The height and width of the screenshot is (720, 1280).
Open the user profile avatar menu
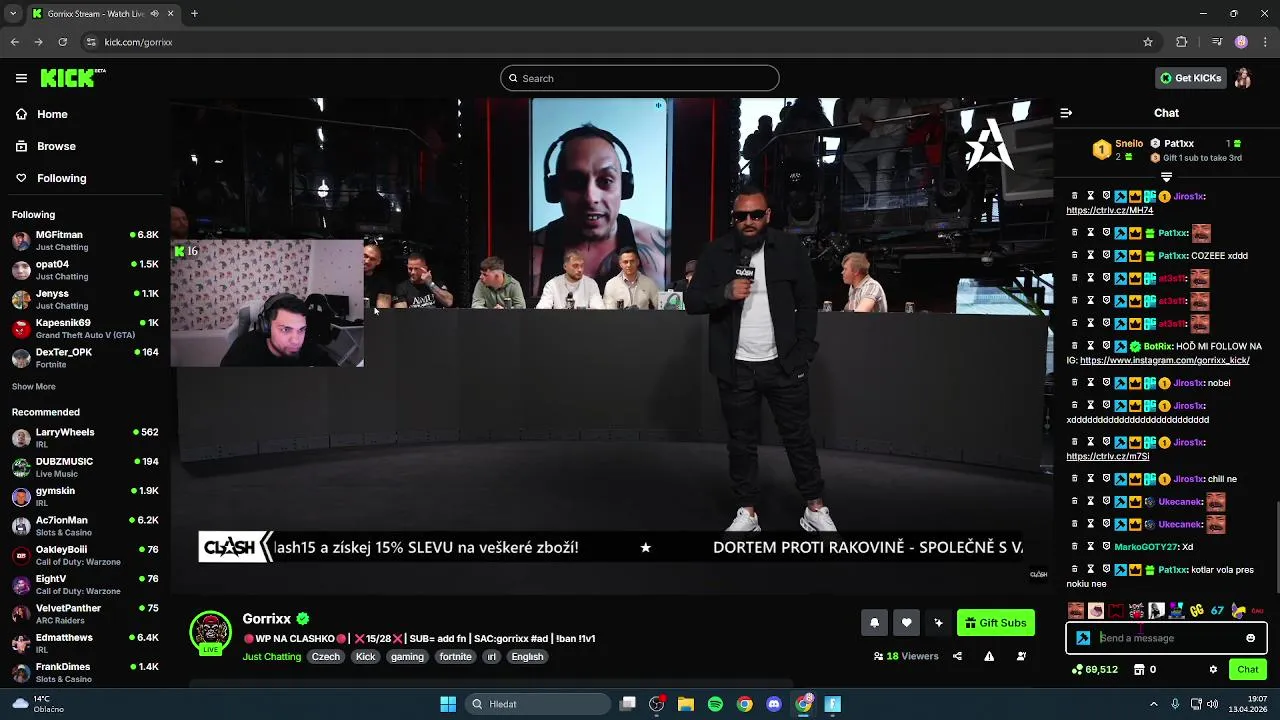tap(1243, 78)
